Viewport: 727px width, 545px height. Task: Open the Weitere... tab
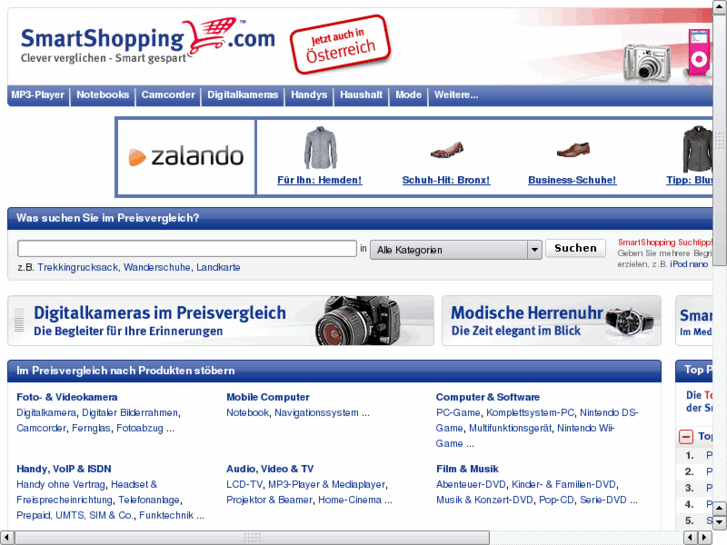click(456, 95)
